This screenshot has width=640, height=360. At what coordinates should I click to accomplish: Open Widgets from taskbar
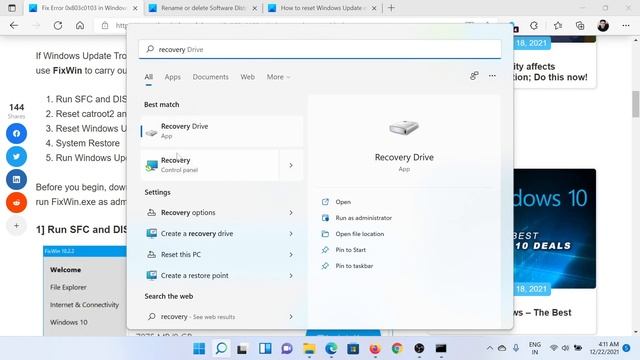(x=265, y=349)
